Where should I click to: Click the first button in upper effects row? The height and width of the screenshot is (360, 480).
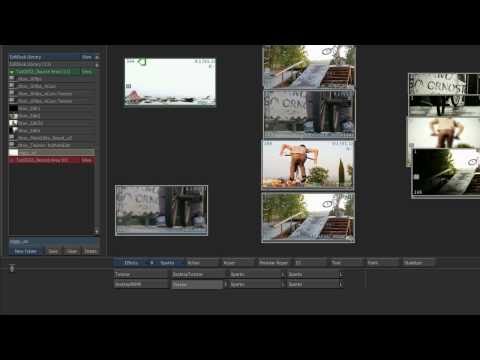pyautogui.click(x=141, y=274)
